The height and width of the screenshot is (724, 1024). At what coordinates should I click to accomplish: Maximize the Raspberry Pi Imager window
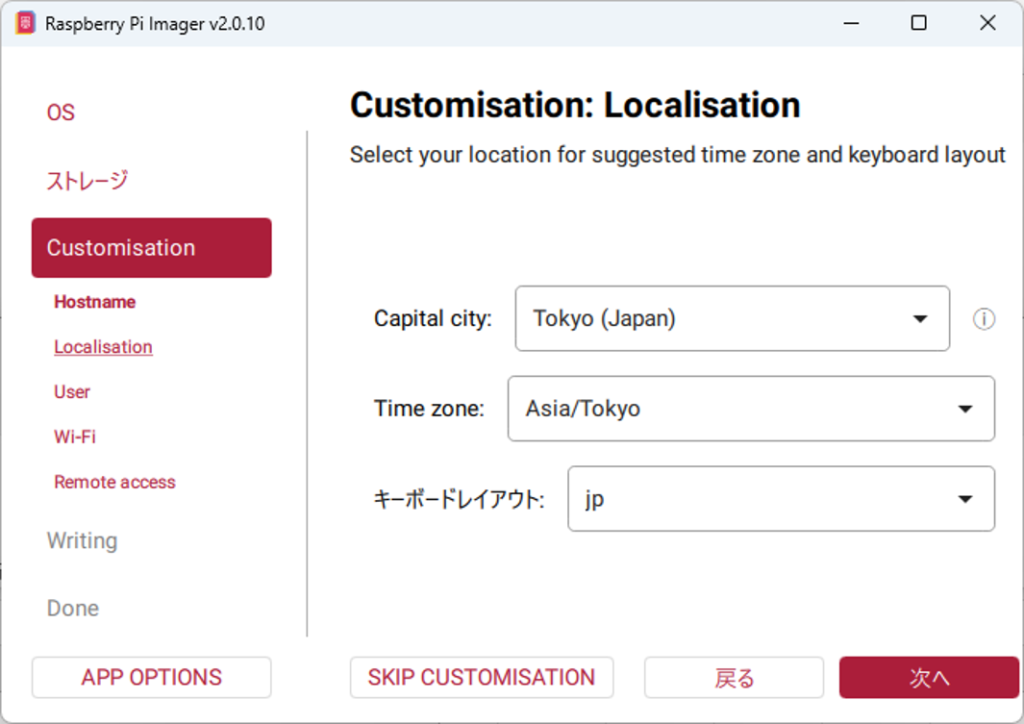[919, 24]
